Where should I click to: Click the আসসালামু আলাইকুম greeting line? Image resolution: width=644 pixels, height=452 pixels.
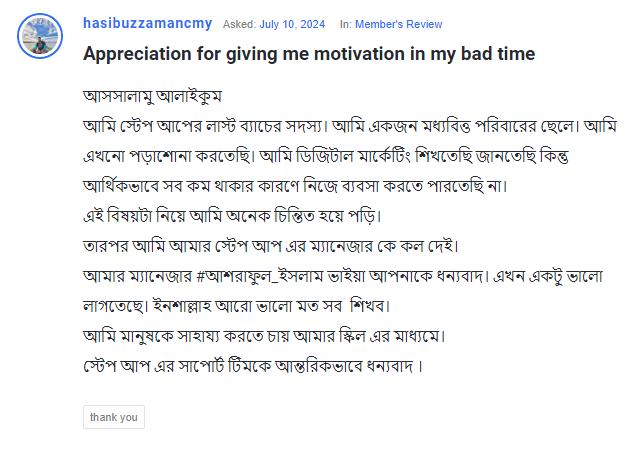click(153, 97)
